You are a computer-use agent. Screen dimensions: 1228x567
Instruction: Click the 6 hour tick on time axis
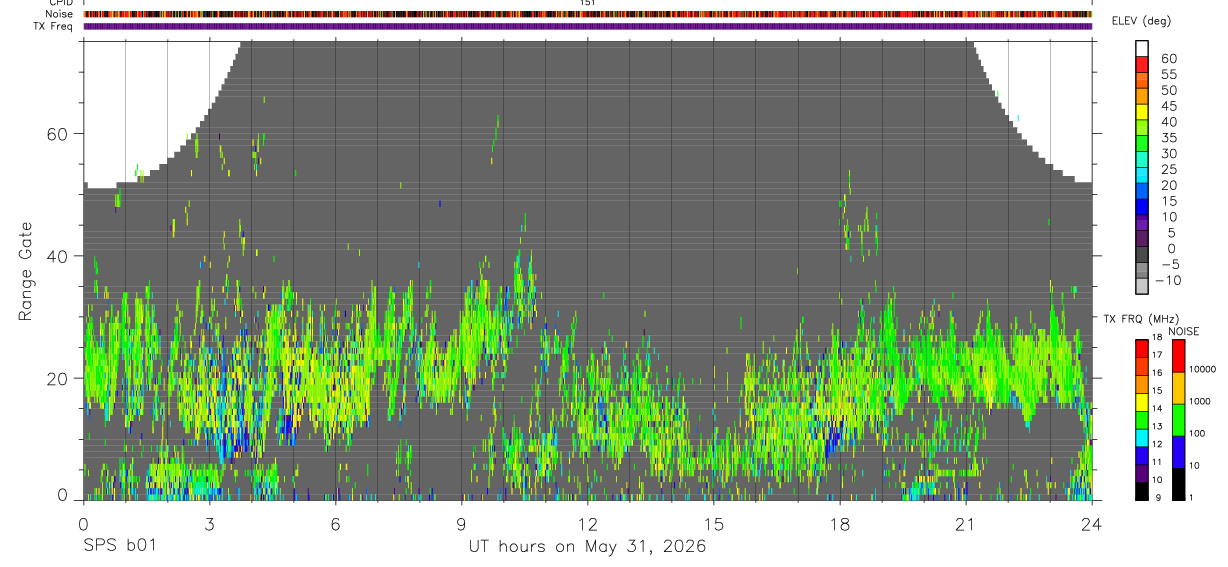(335, 523)
